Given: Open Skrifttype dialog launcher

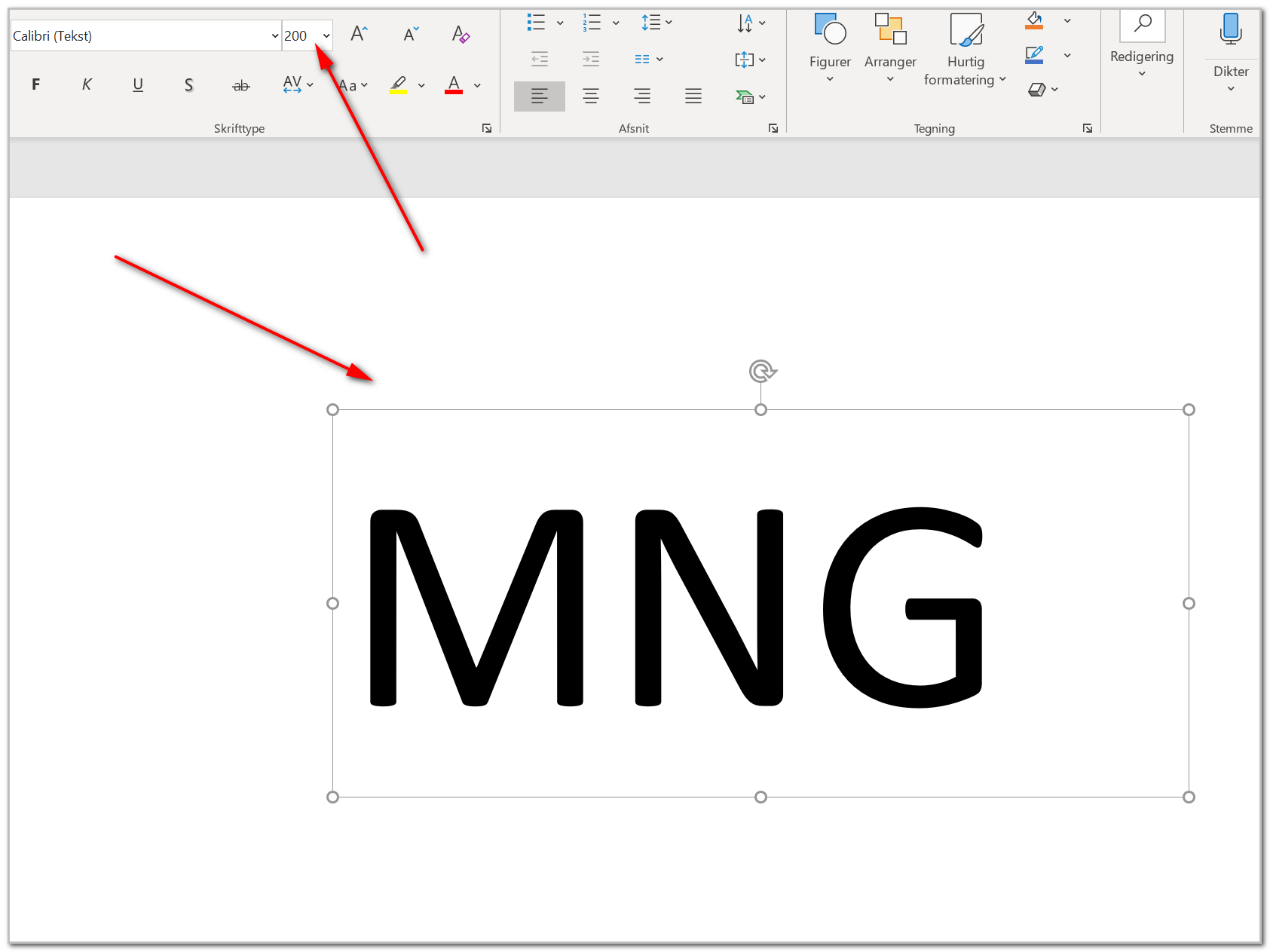Looking at the screenshot, I should [x=487, y=128].
